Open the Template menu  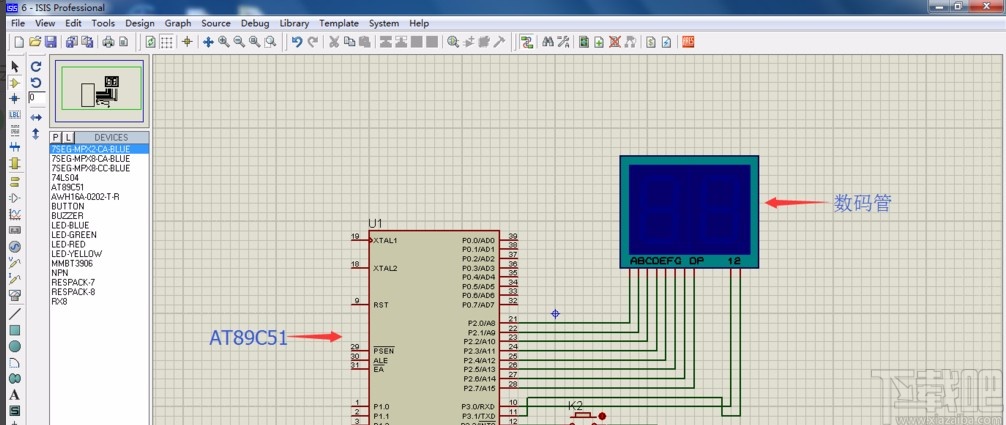pos(339,23)
